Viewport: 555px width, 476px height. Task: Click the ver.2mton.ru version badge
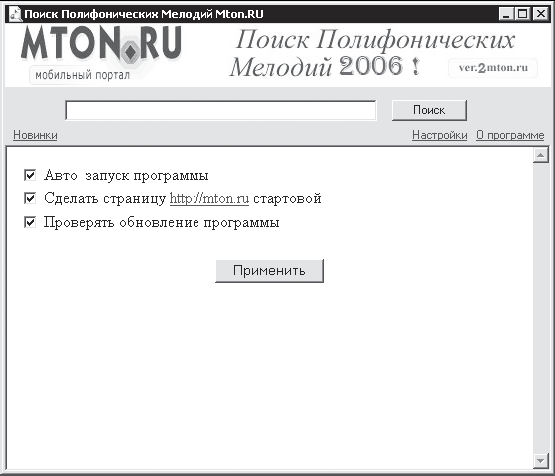[x=493, y=68]
